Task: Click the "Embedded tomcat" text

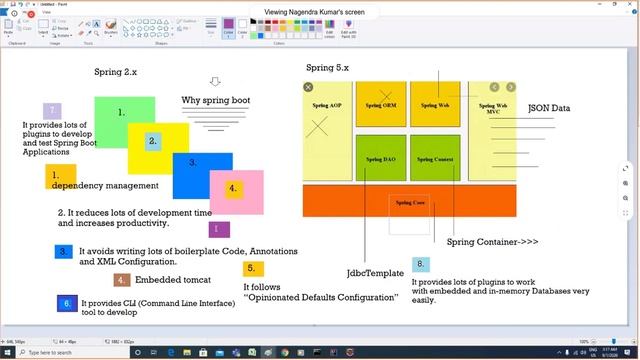Action: 173,280
